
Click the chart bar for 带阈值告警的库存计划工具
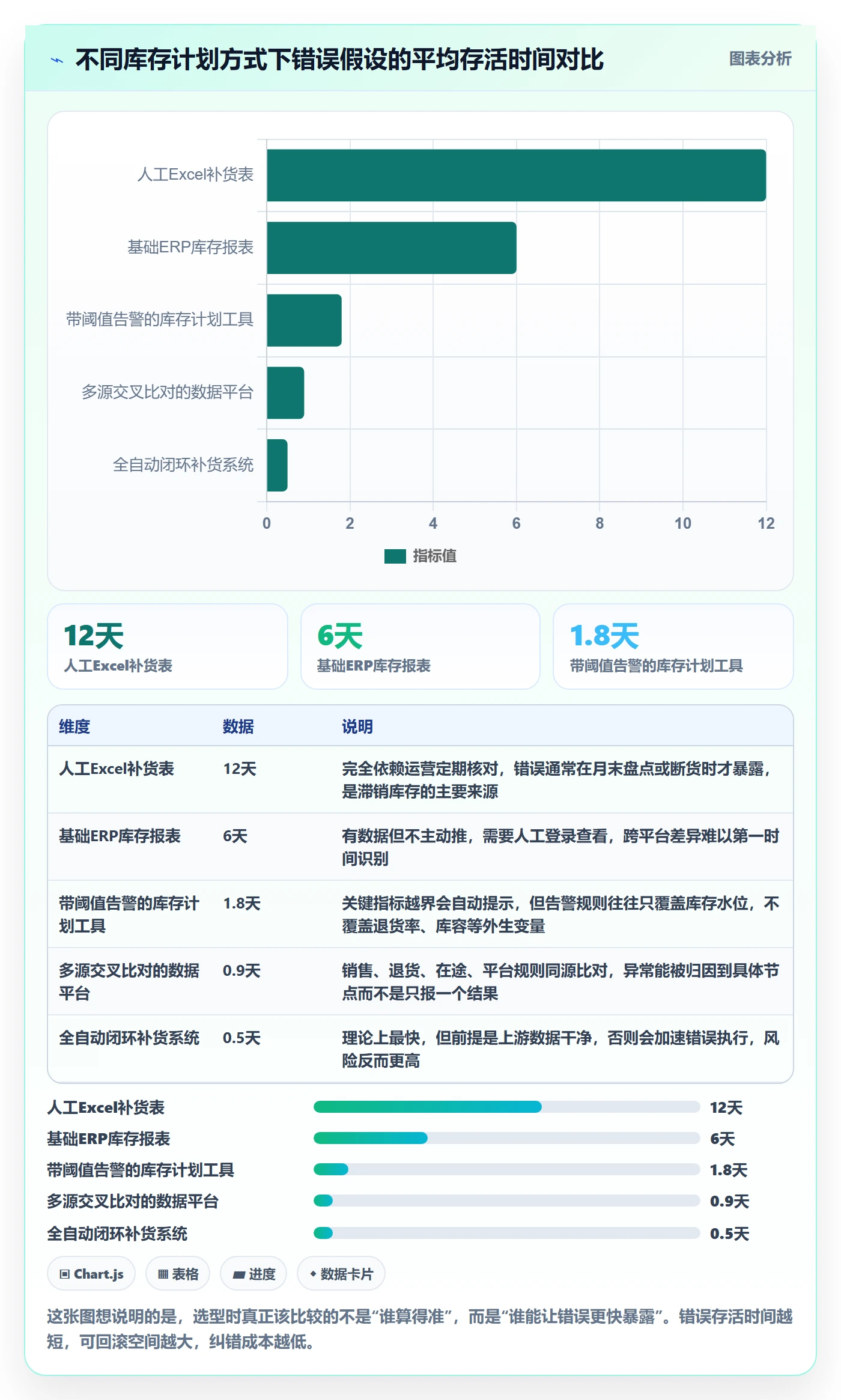pos(305,320)
